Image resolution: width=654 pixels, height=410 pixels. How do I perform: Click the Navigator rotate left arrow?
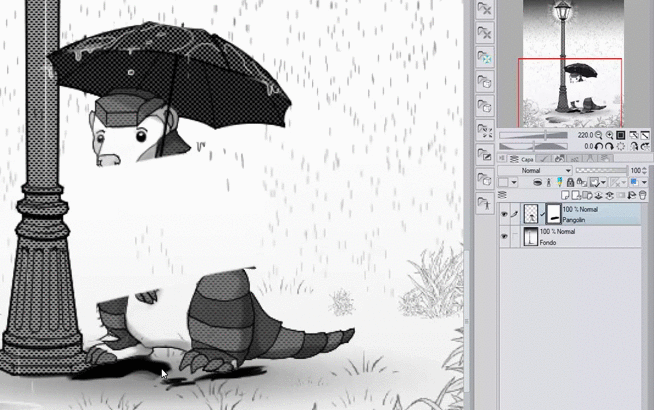599,146
